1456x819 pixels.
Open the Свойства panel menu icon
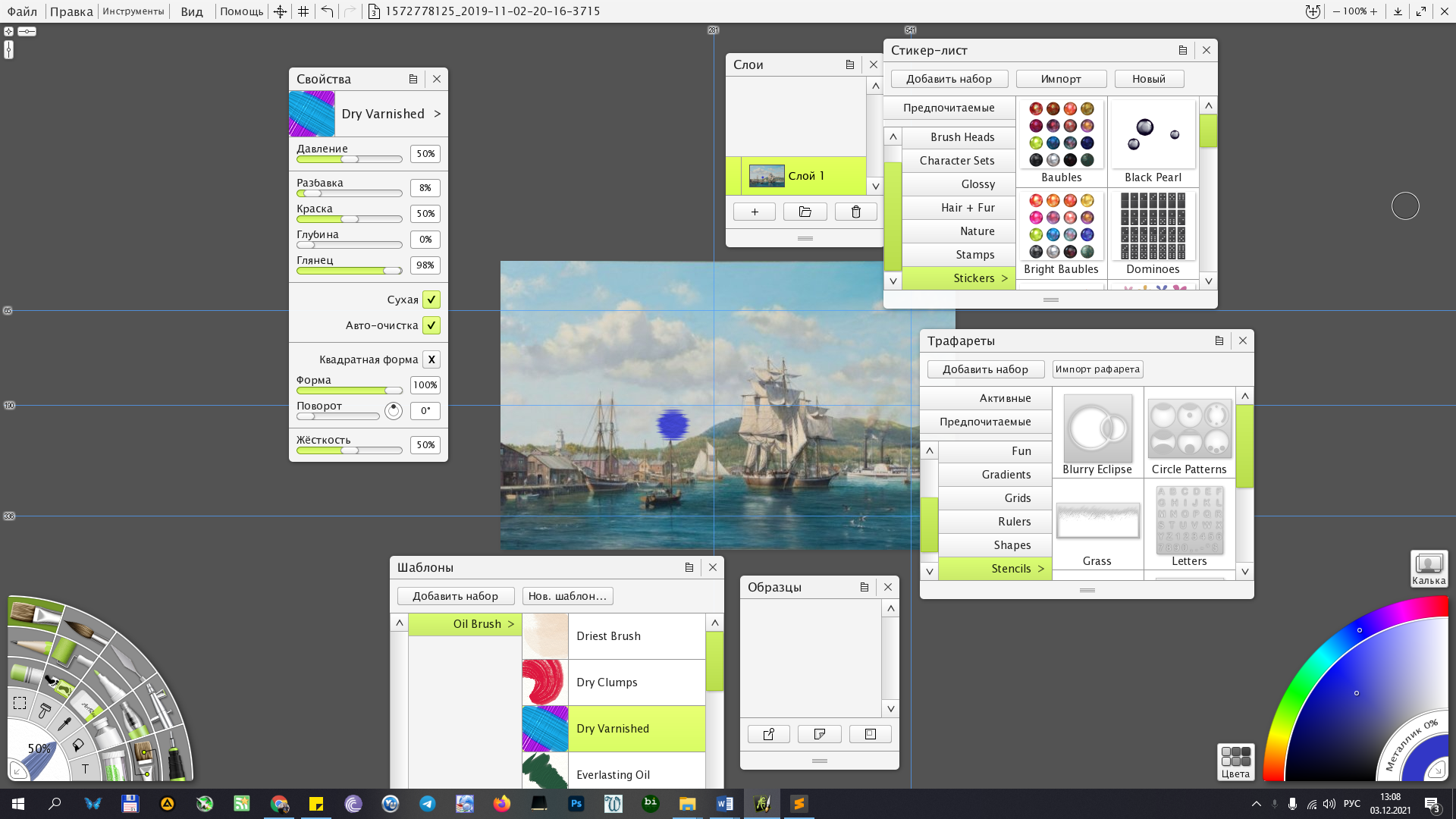(x=413, y=79)
